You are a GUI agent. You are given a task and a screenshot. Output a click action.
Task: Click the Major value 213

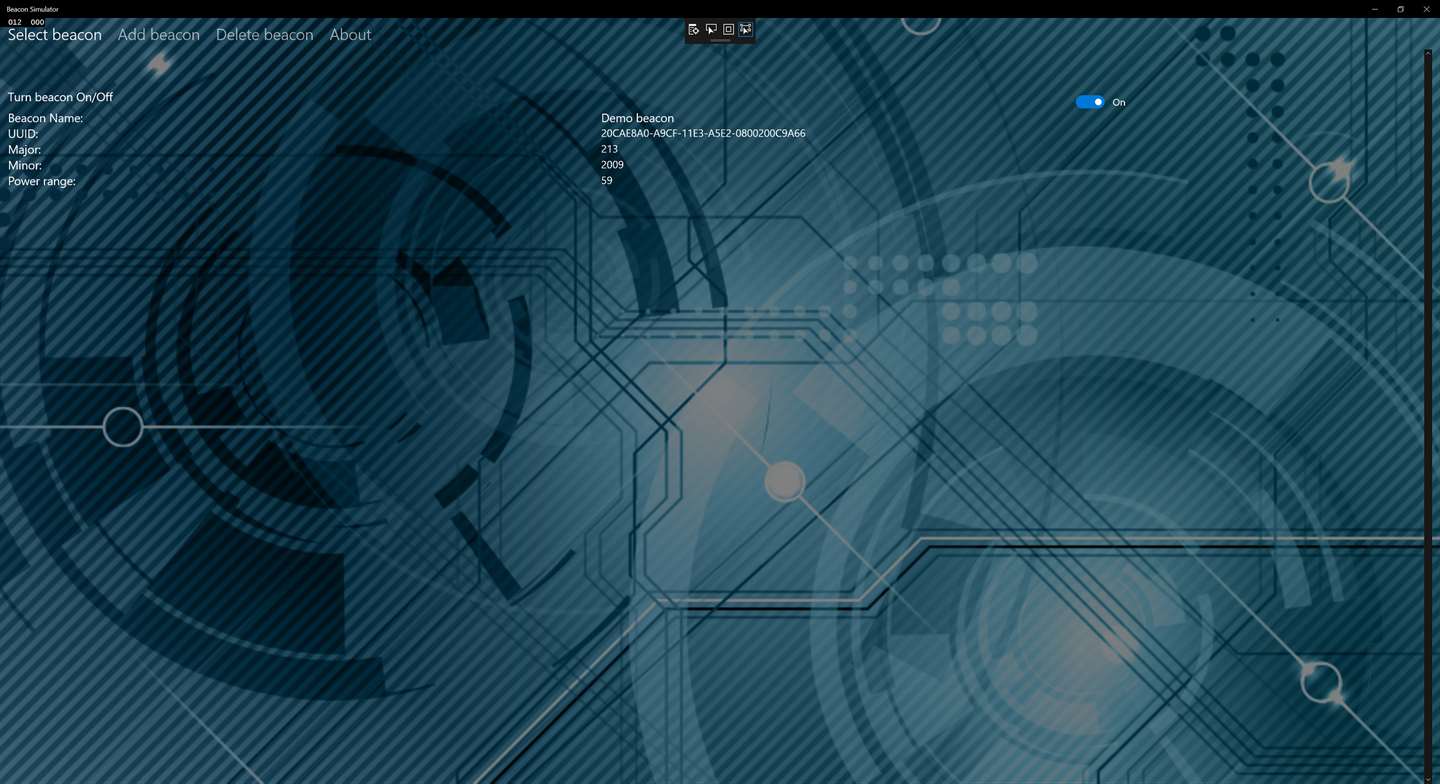coord(609,149)
